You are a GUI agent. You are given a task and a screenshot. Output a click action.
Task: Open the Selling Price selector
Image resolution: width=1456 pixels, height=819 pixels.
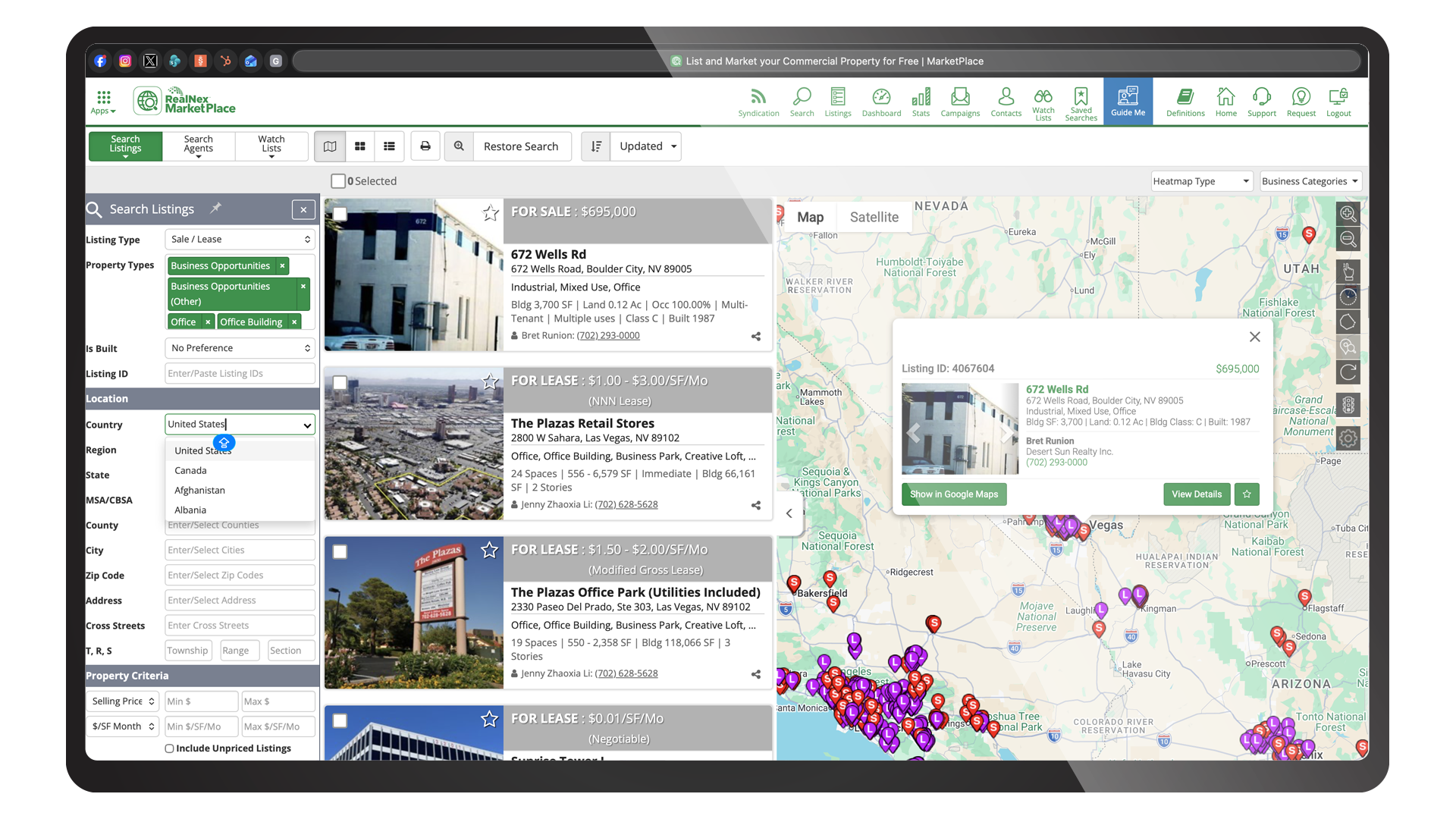(x=123, y=701)
